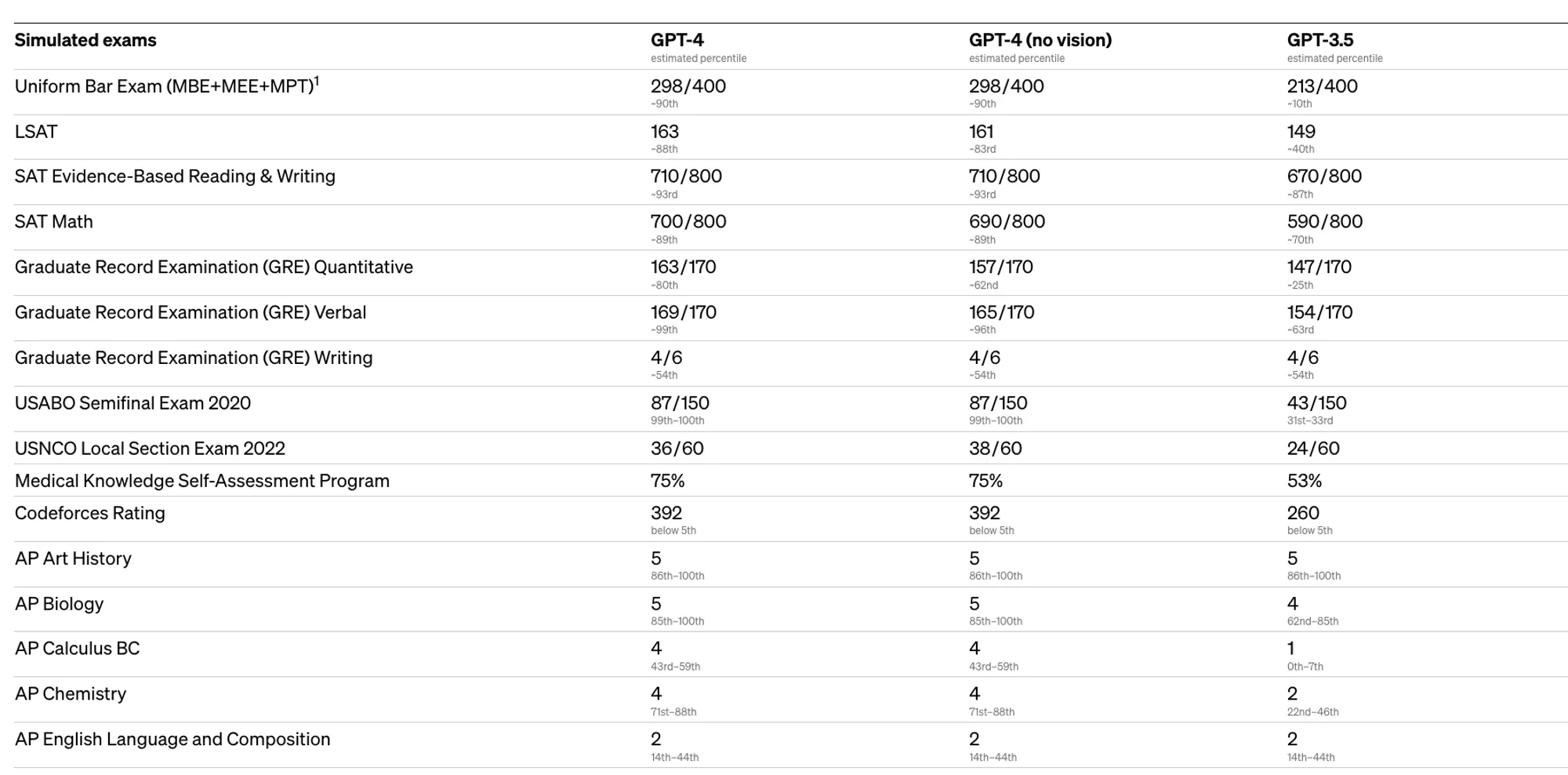Click 'SAT Evidence-Based Reading & Writing' row label
The width and height of the screenshot is (1568, 775).
click(175, 176)
